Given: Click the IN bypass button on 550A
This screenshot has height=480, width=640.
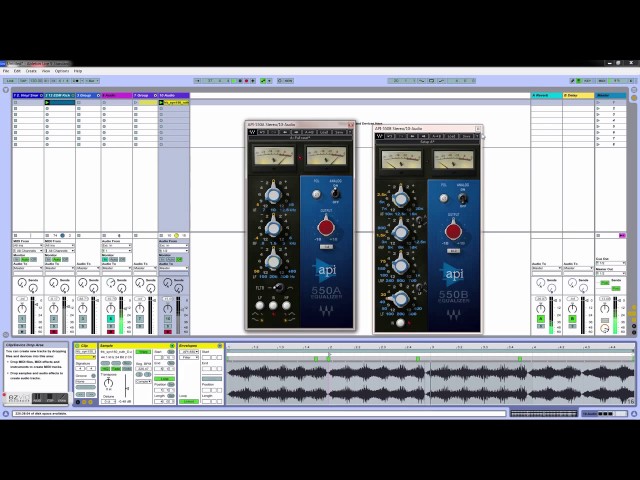Looking at the screenshot, I should (273, 305).
